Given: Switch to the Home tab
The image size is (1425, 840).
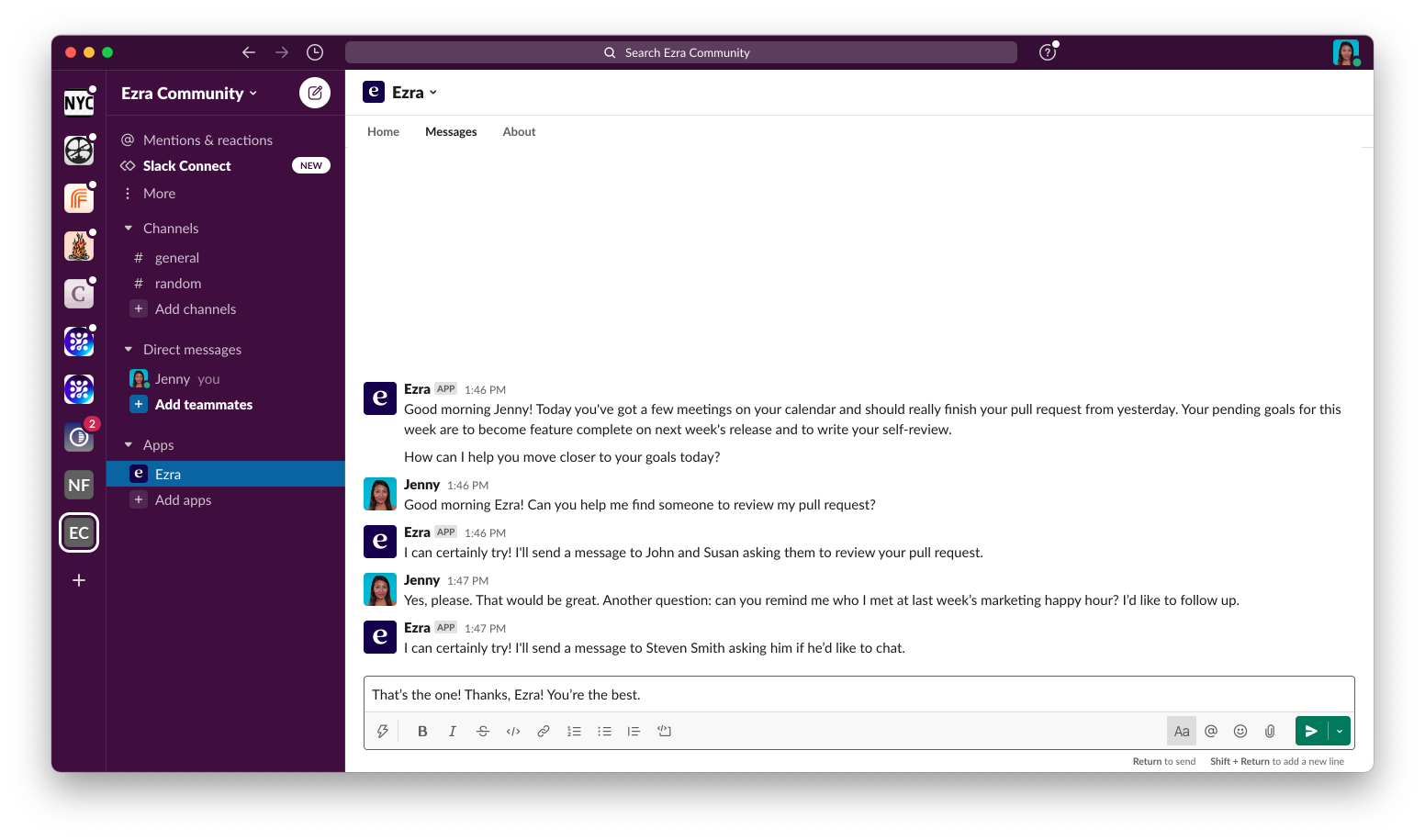Looking at the screenshot, I should tap(383, 131).
